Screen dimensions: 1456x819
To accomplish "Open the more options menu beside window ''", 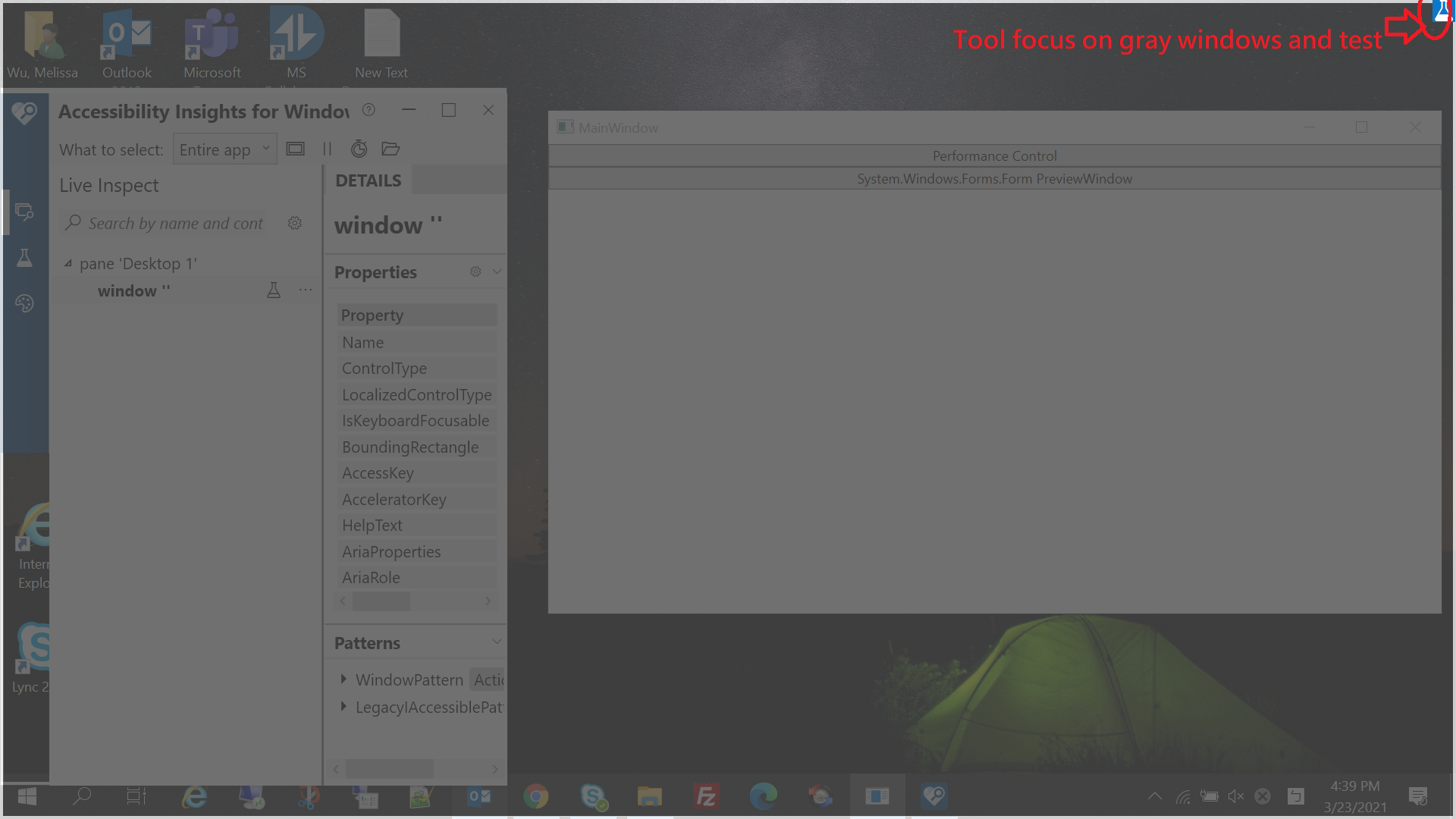I will [x=306, y=290].
